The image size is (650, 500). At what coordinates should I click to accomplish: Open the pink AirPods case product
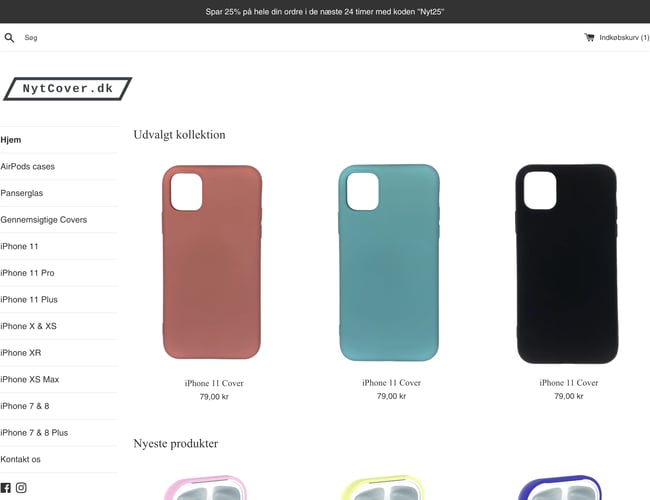pos(206,488)
